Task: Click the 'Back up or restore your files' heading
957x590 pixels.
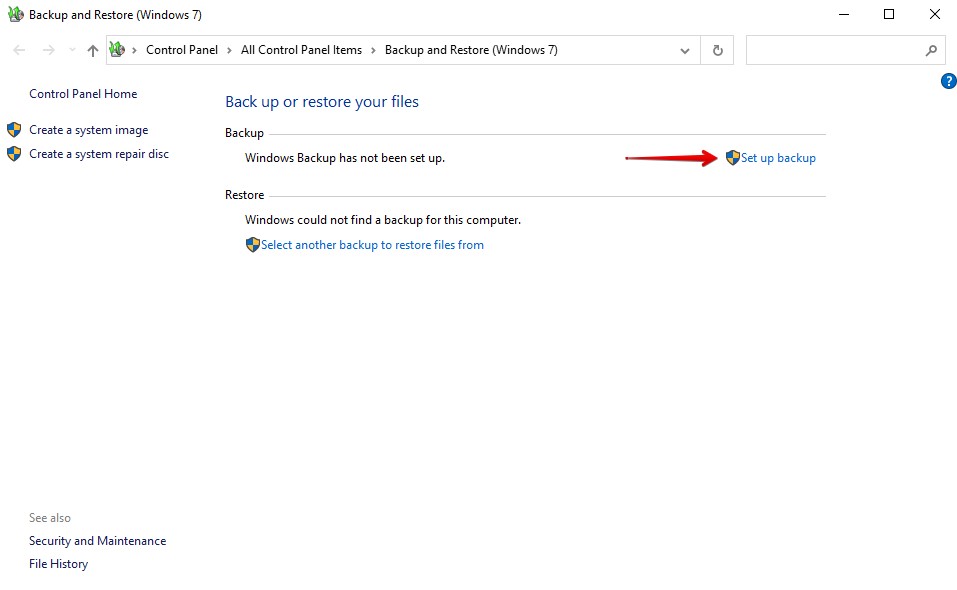Action: [322, 102]
